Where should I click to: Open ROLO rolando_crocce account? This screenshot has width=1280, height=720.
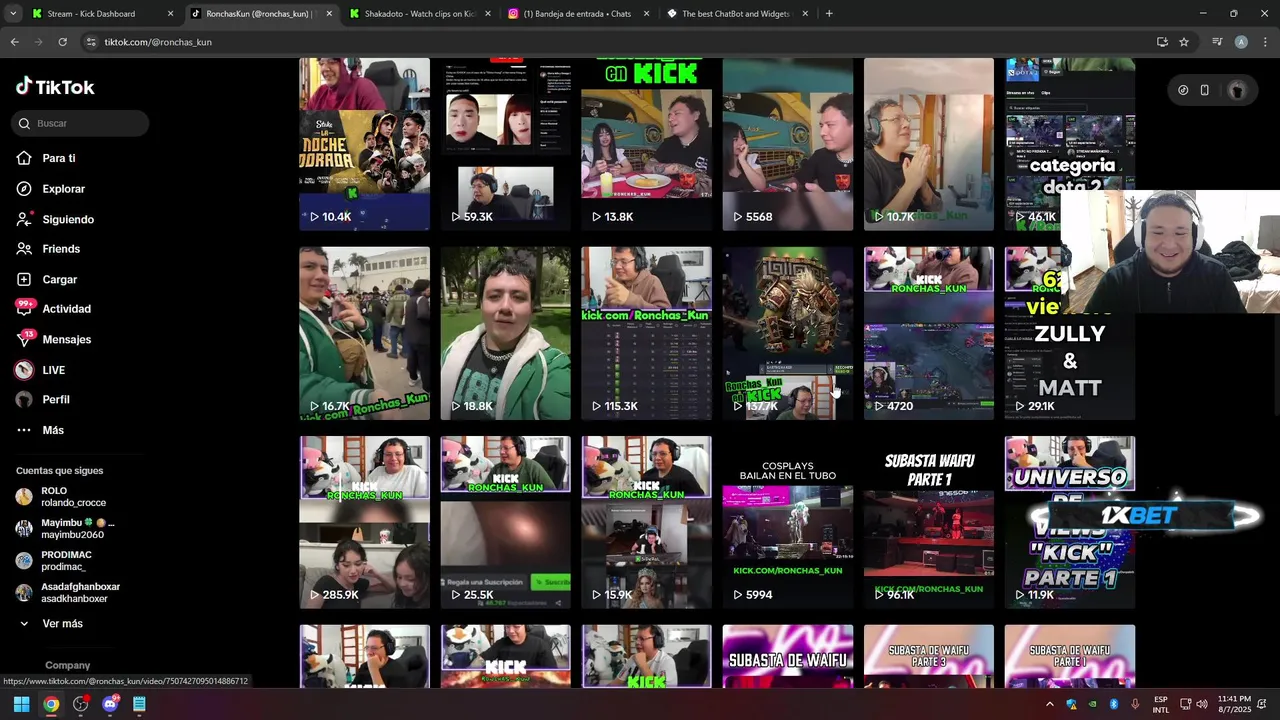click(61, 497)
